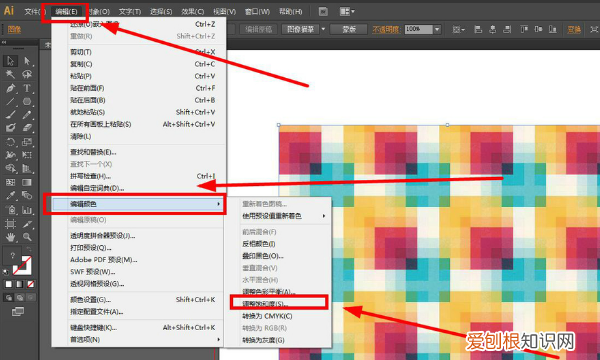The image size is (600, 360).
Task: Select the Direct Selection tool
Action: (27, 61)
